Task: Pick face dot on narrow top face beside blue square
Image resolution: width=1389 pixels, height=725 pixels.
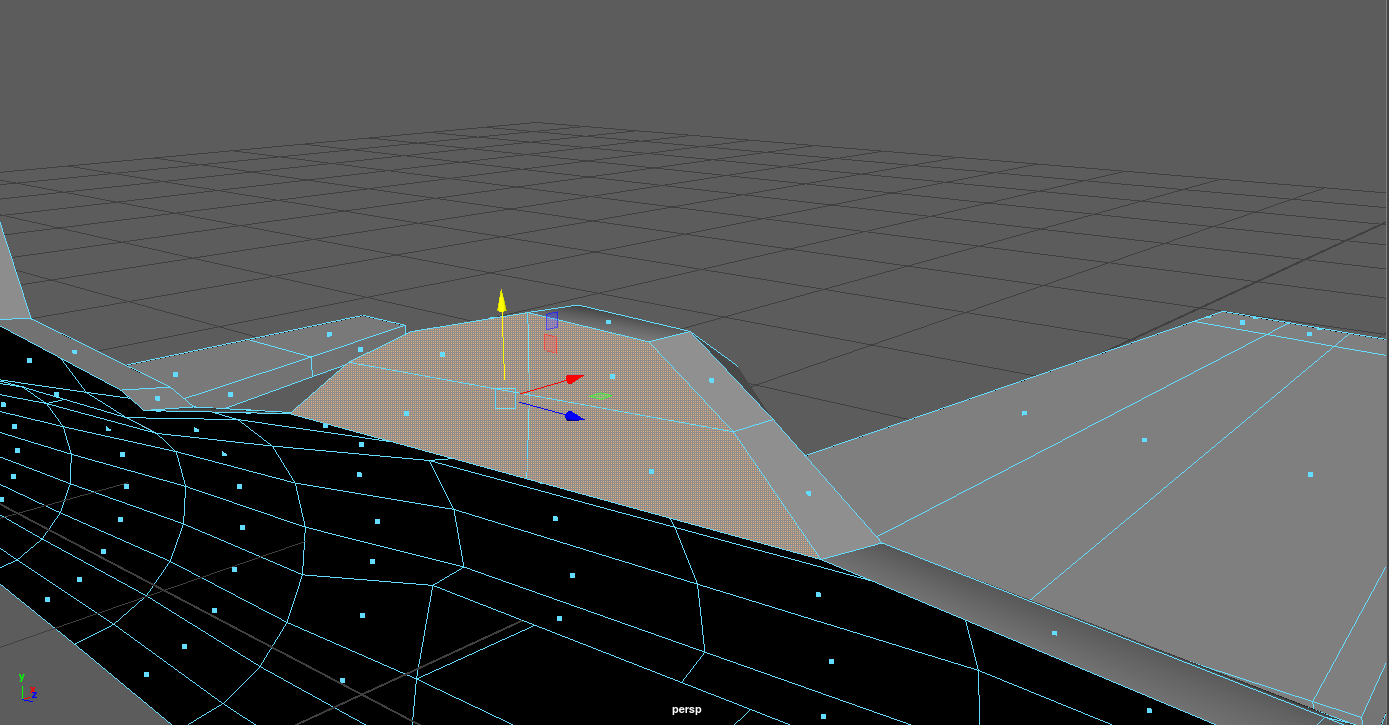Action: tap(608, 322)
